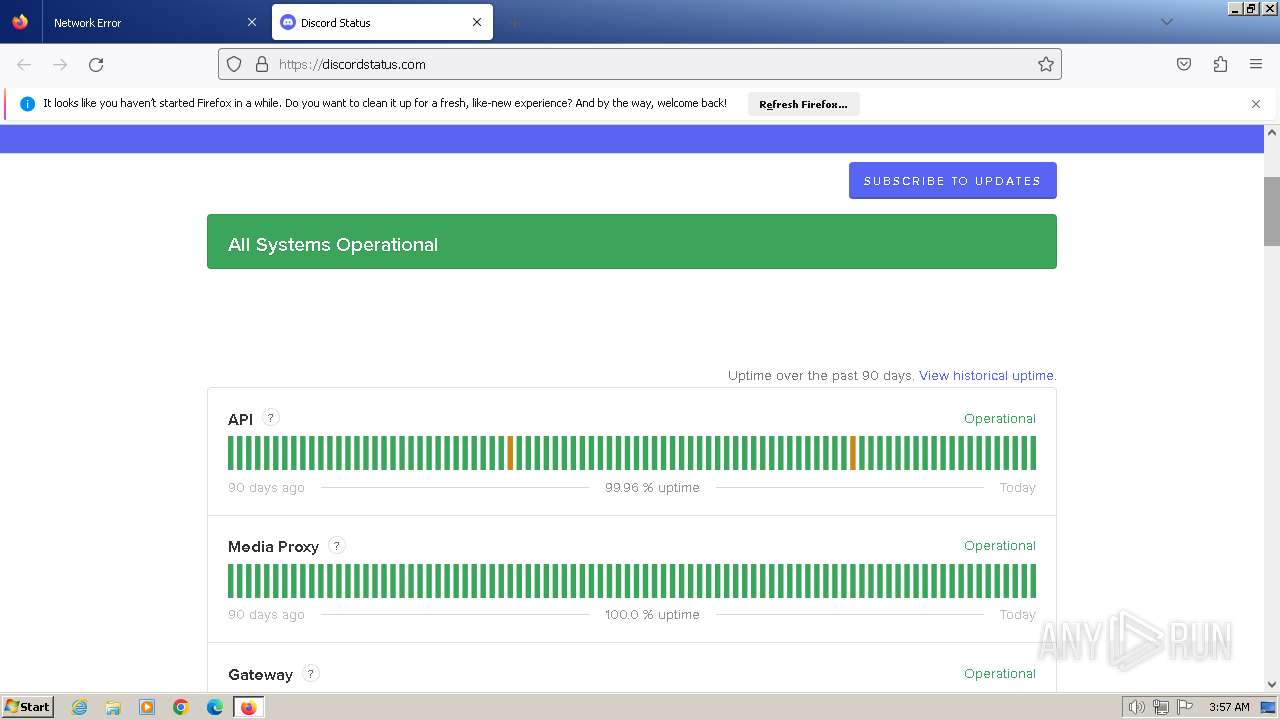The height and width of the screenshot is (720, 1280).
Task: Dismiss the Firefox refresh notification bar
Action: click(1256, 104)
